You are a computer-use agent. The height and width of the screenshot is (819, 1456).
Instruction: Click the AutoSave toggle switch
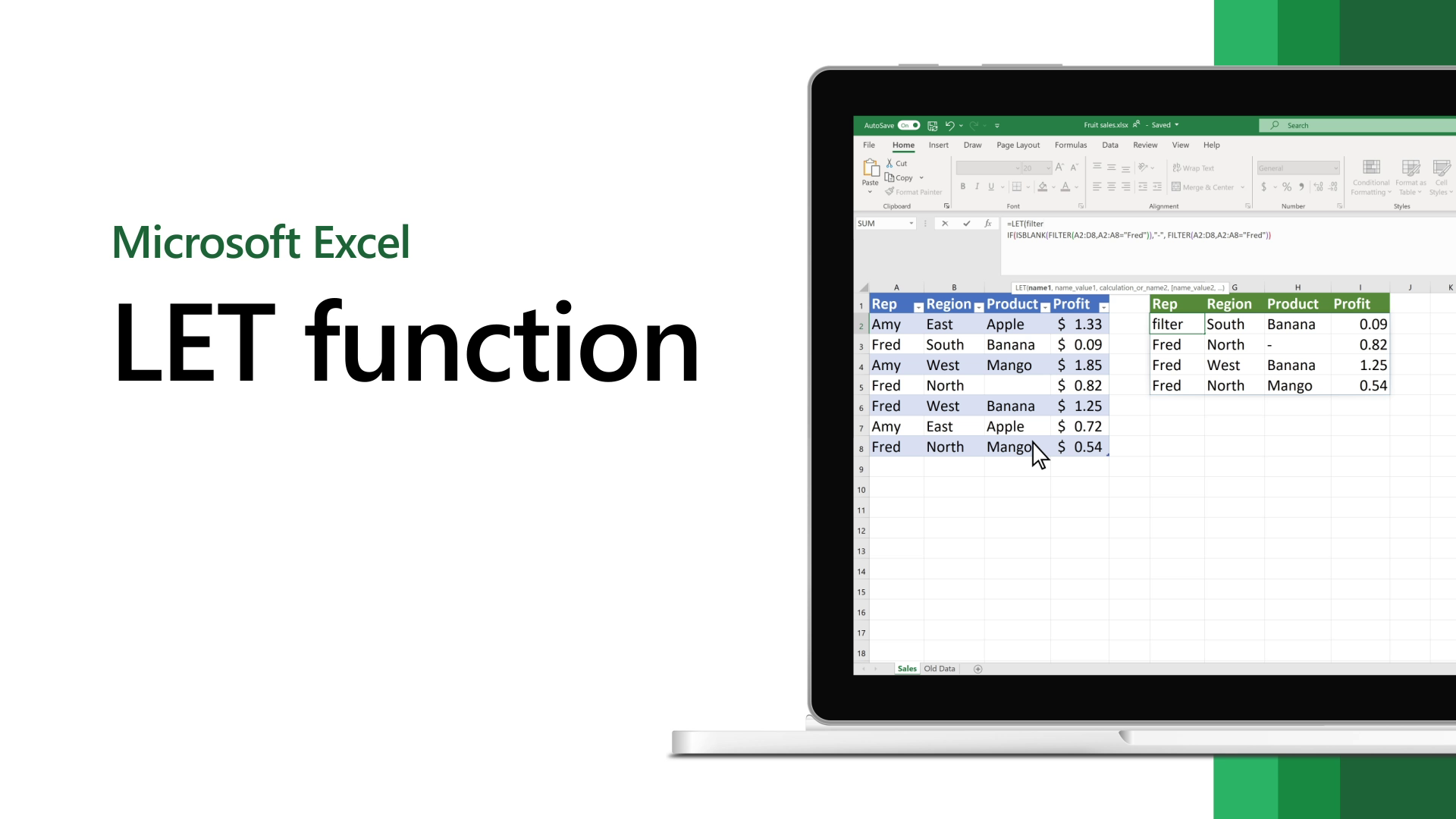(x=908, y=125)
